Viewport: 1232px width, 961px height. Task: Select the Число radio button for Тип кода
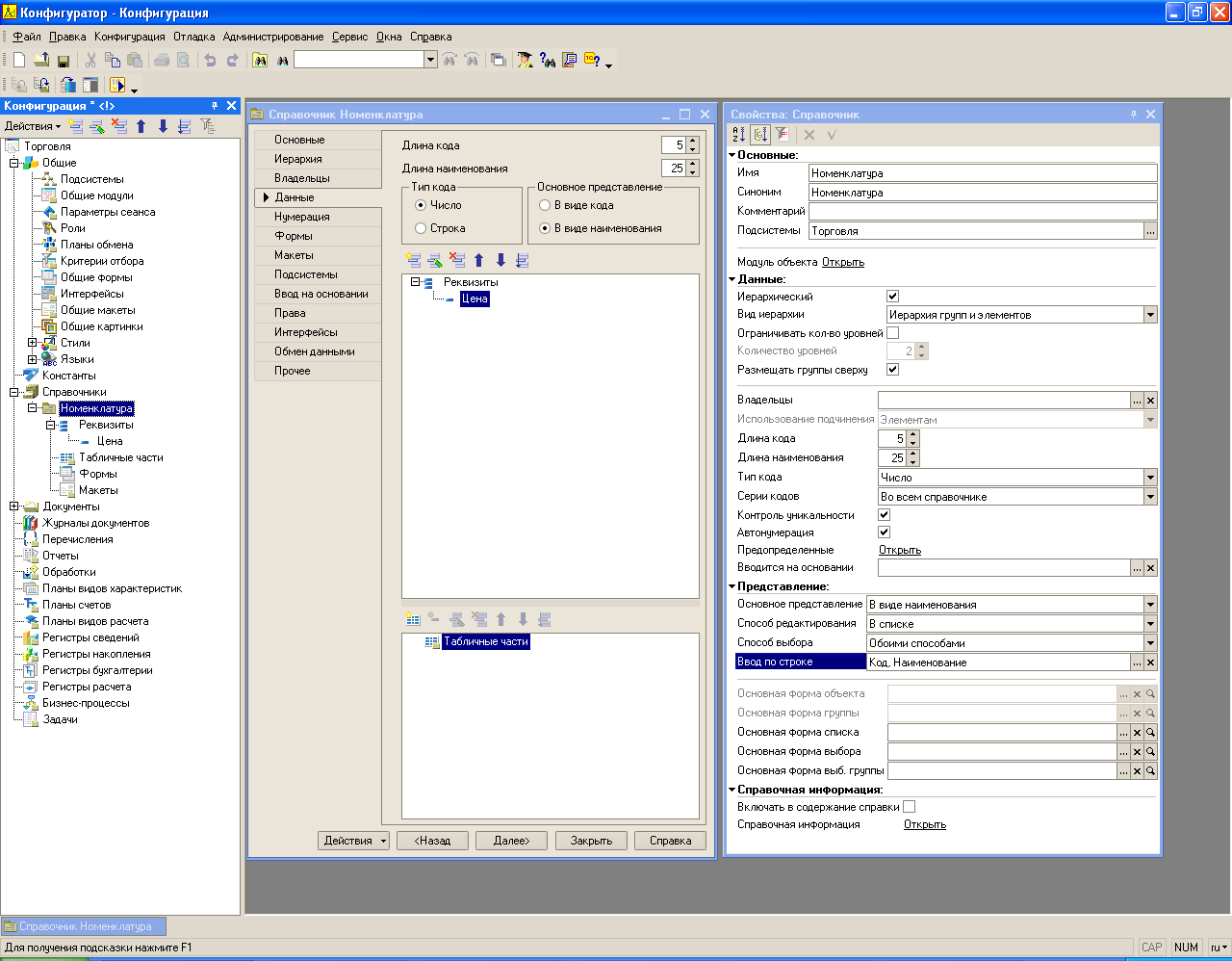[x=421, y=205]
